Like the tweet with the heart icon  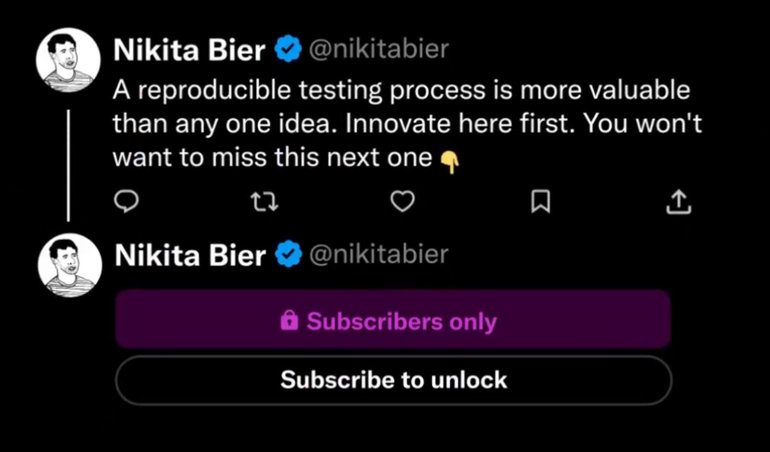pyautogui.click(x=402, y=203)
